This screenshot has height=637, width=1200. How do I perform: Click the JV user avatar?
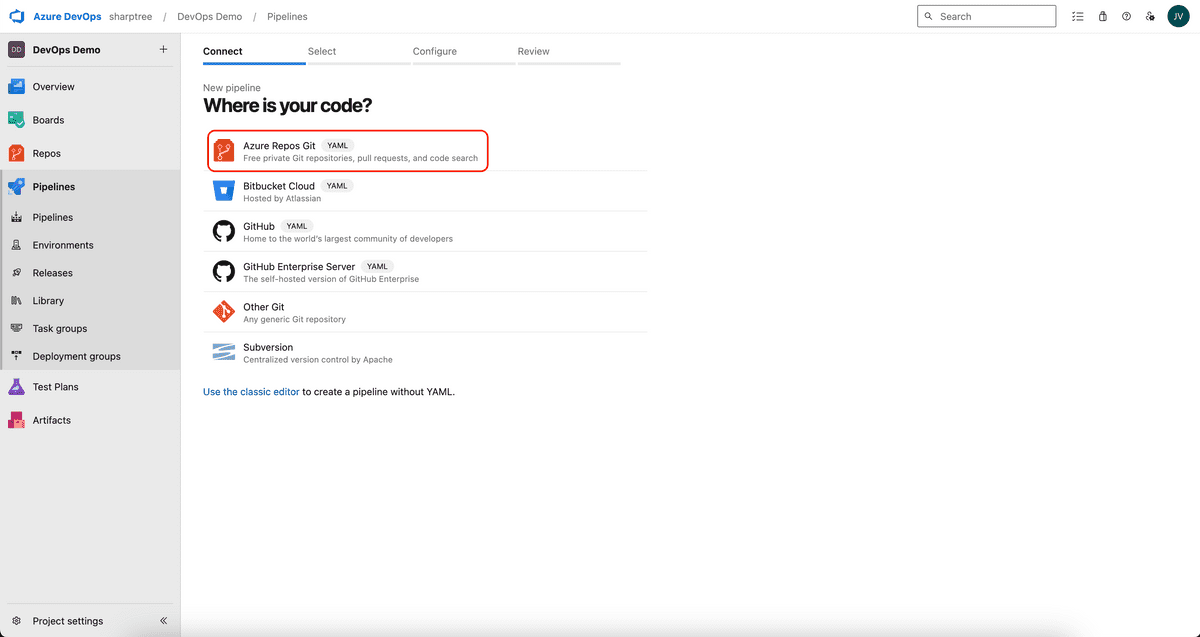tap(1178, 17)
